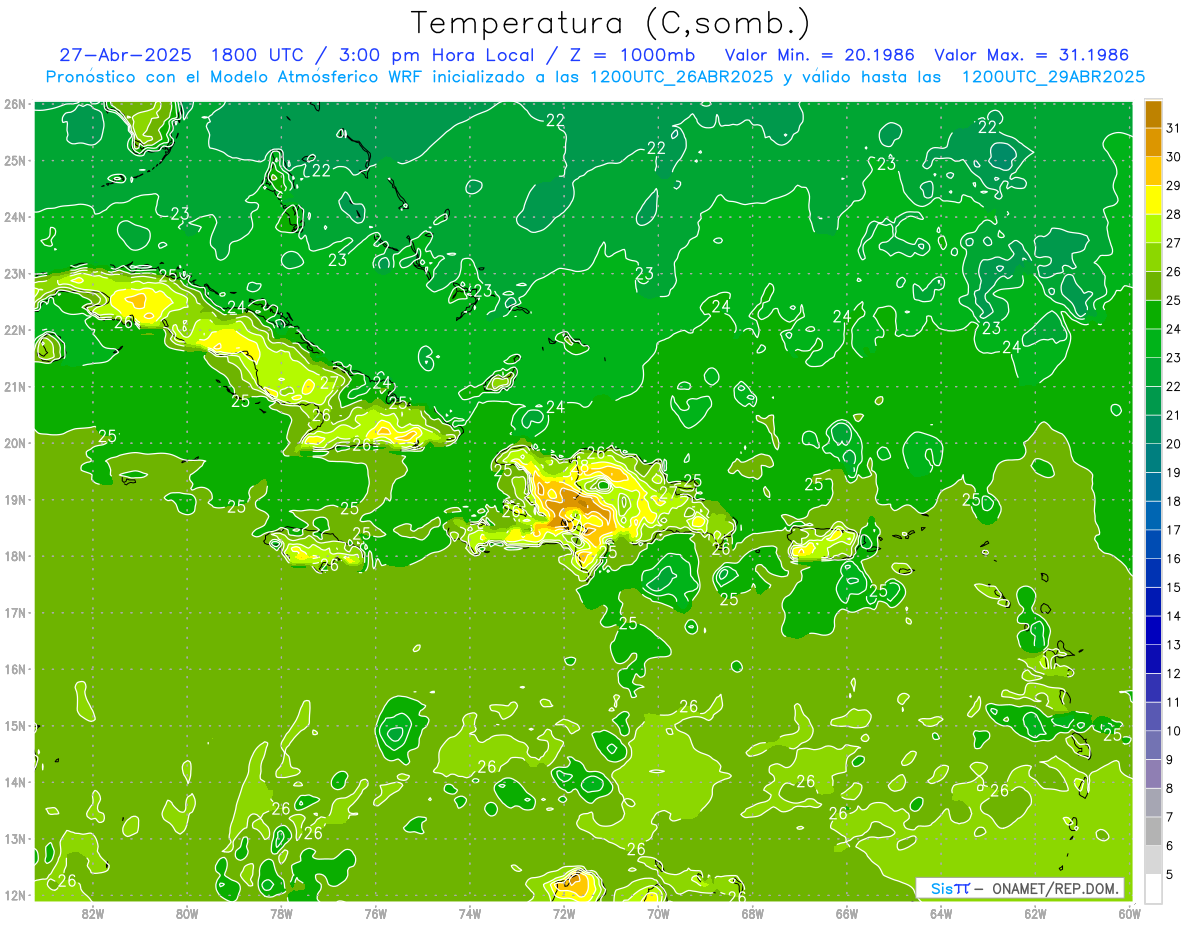The width and height of the screenshot is (1200, 927).
Task: Click the color bar label "30"
Action: tap(1173, 157)
